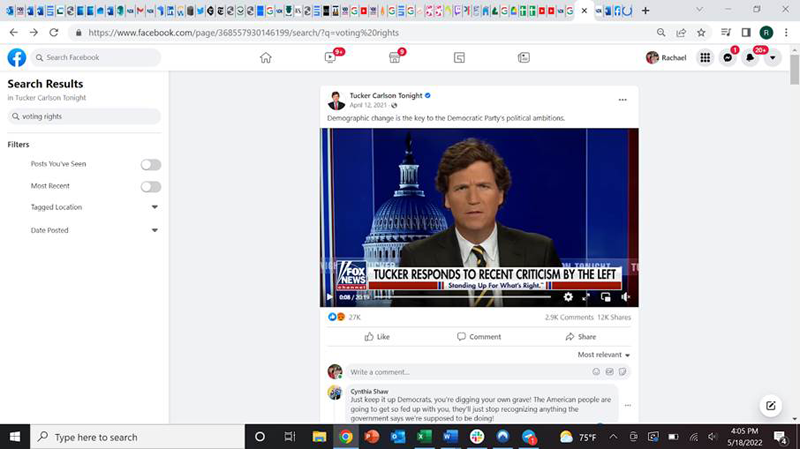
Task: Toggle the Most Recent filter
Action: [151, 186]
